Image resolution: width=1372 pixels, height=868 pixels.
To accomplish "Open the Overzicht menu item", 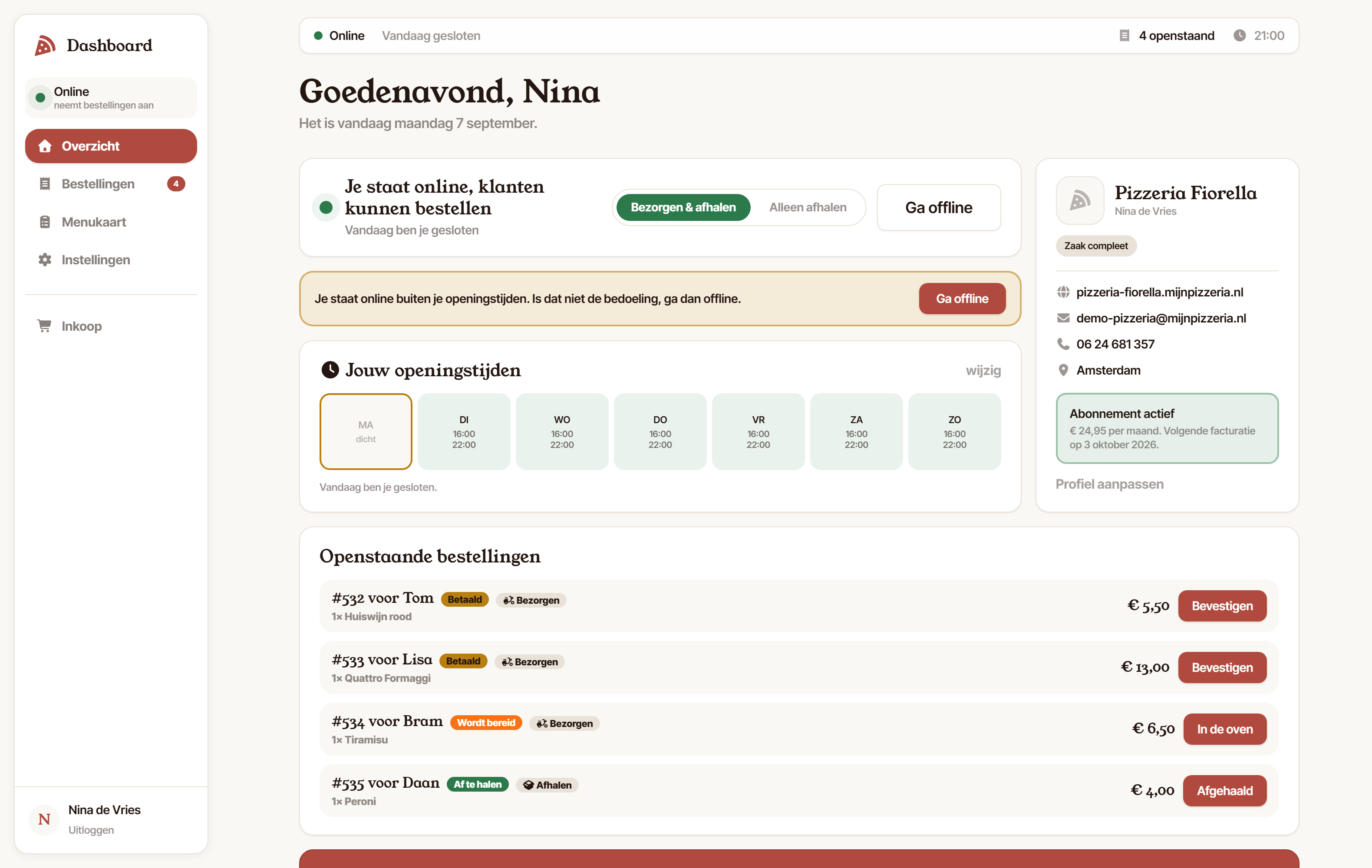I will (111, 146).
